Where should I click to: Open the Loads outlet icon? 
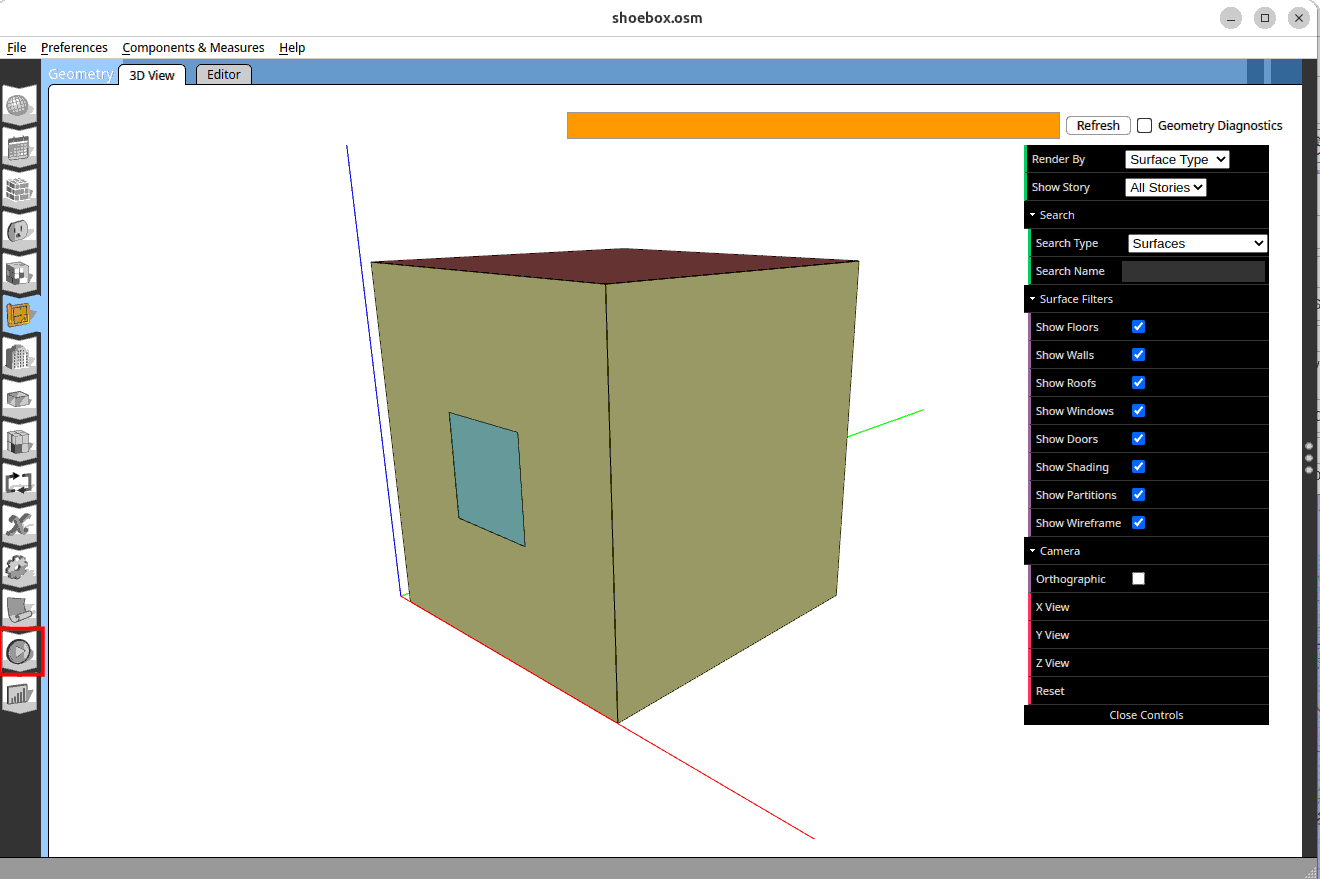[20, 231]
